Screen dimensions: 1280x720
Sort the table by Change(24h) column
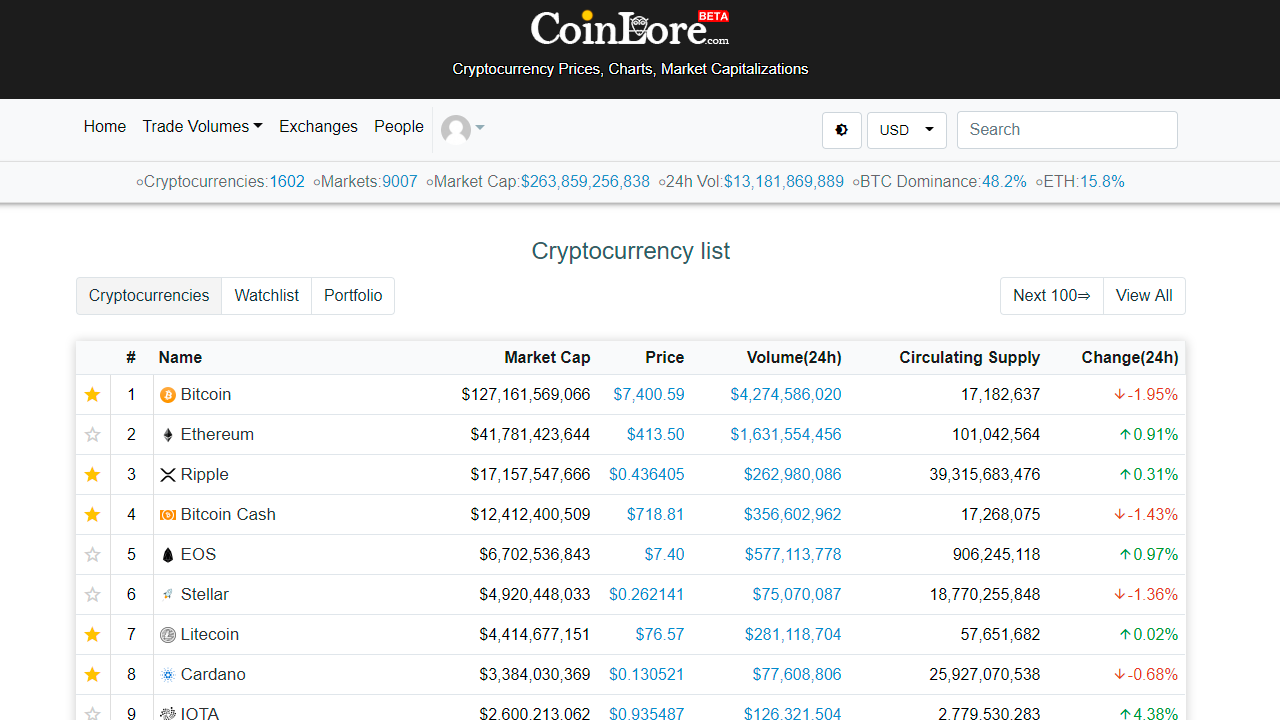click(1130, 358)
